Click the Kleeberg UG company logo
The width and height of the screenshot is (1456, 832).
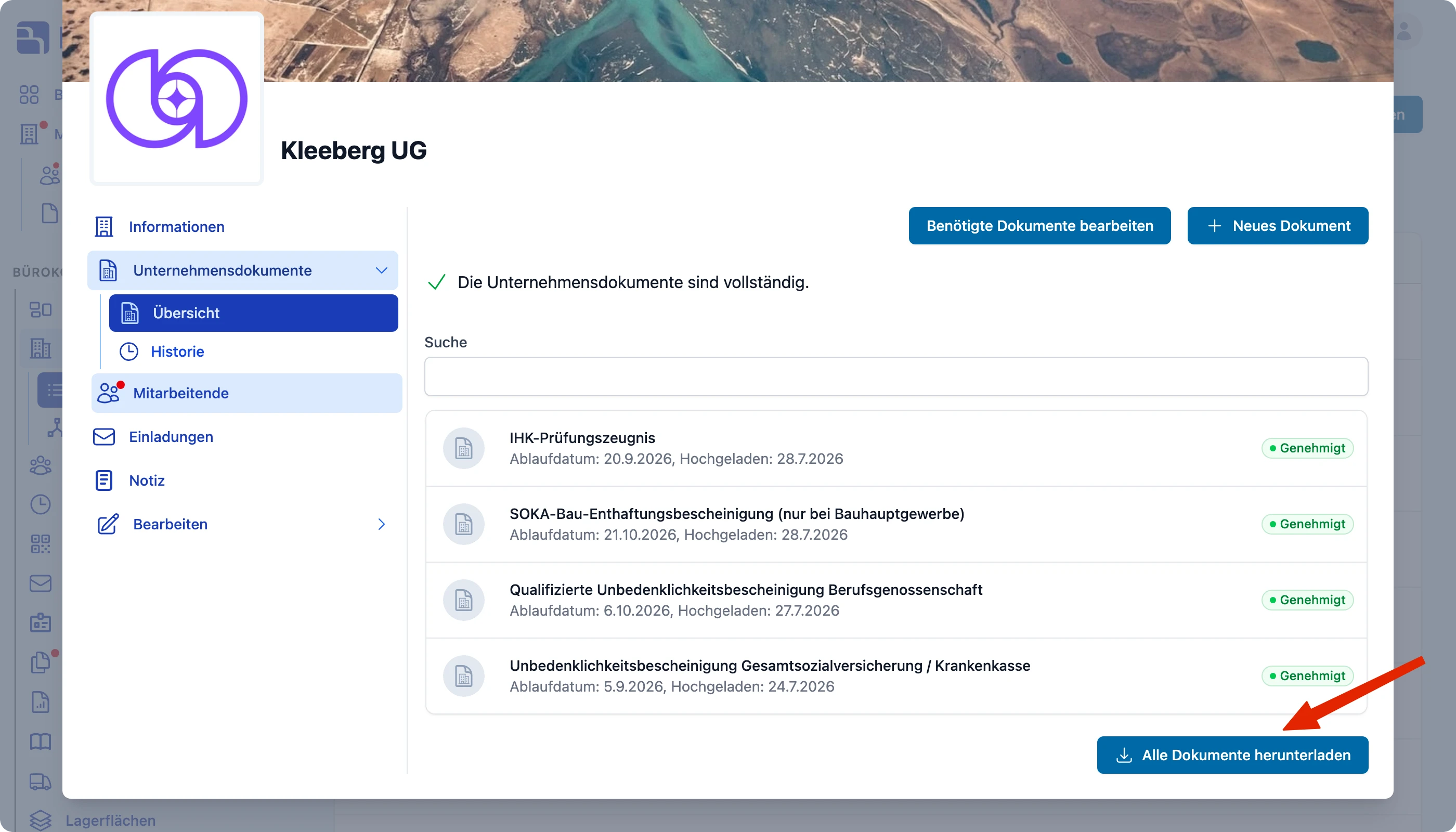click(x=177, y=98)
